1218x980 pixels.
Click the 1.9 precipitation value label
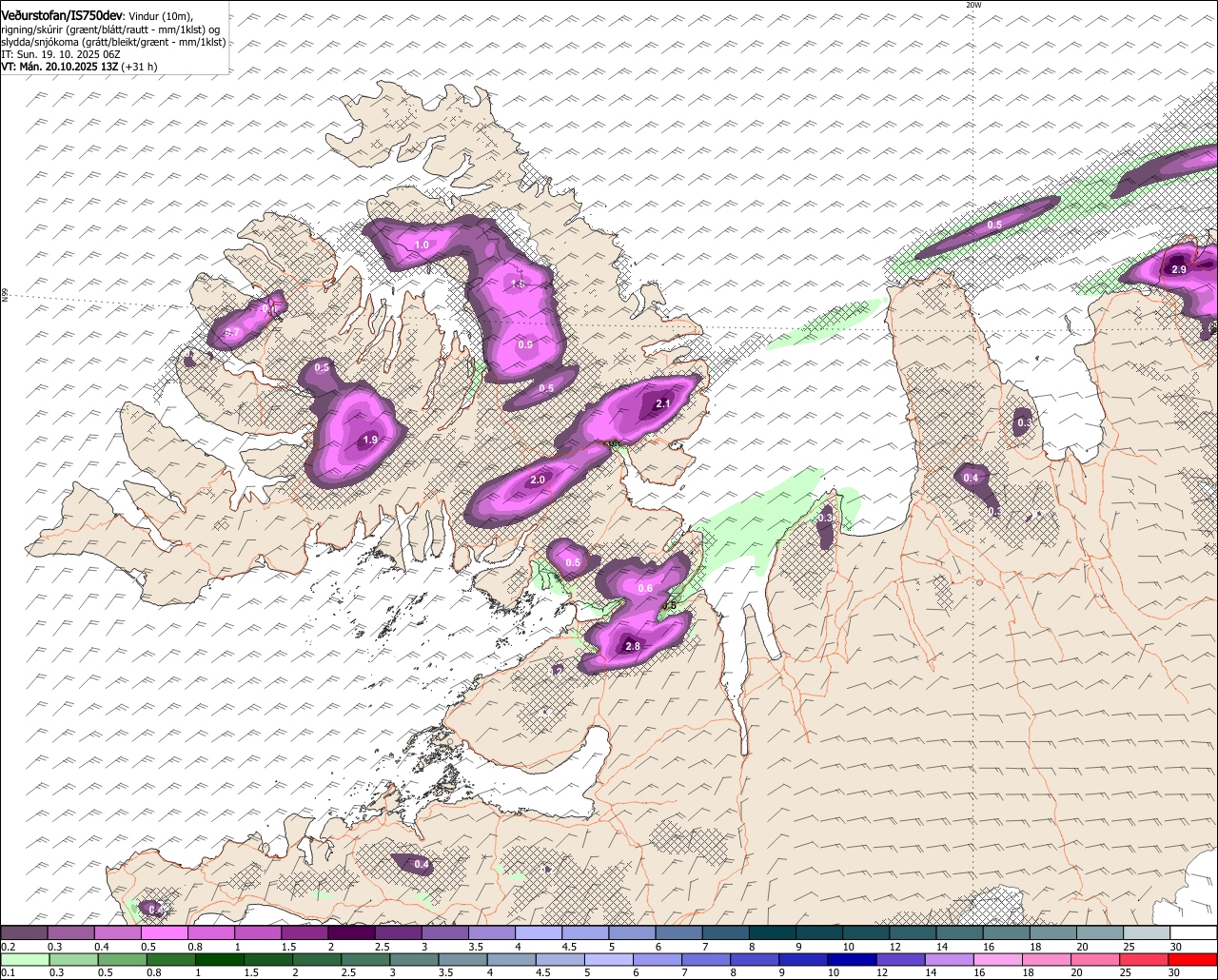coord(370,441)
